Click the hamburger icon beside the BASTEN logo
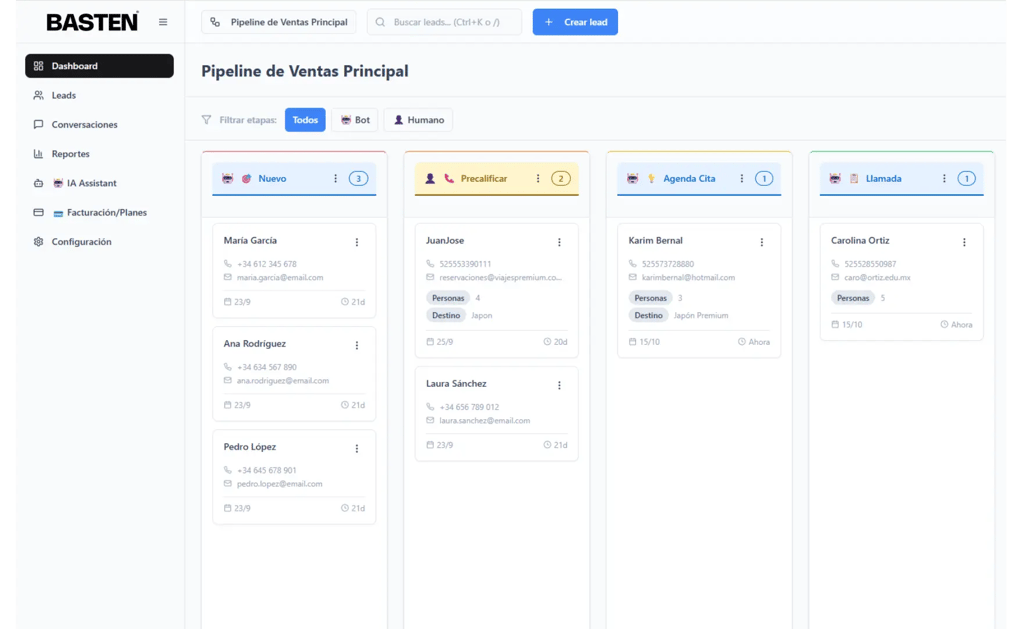This screenshot has width=1024, height=629. pyautogui.click(x=163, y=21)
